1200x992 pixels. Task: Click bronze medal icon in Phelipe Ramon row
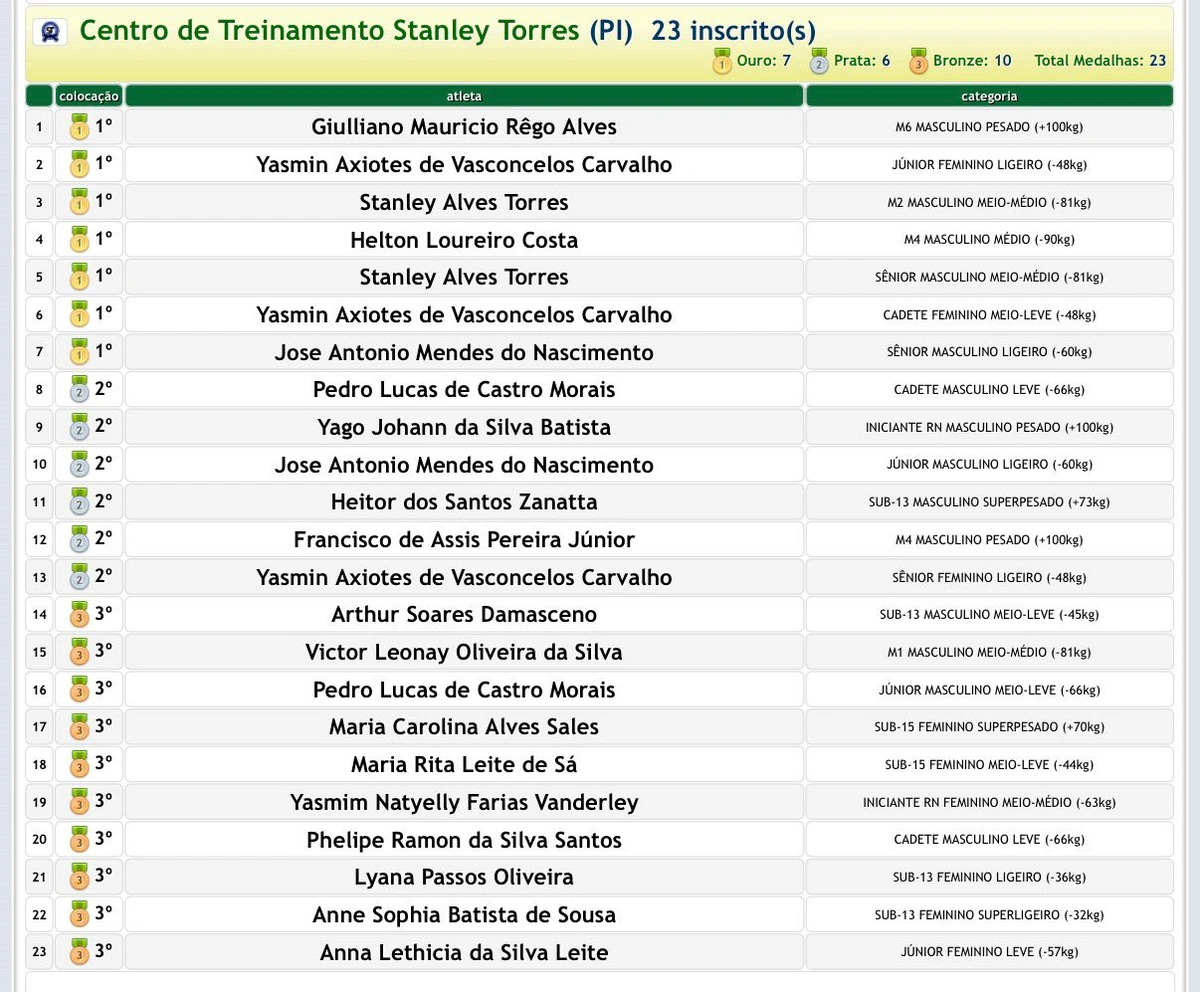(x=79, y=840)
